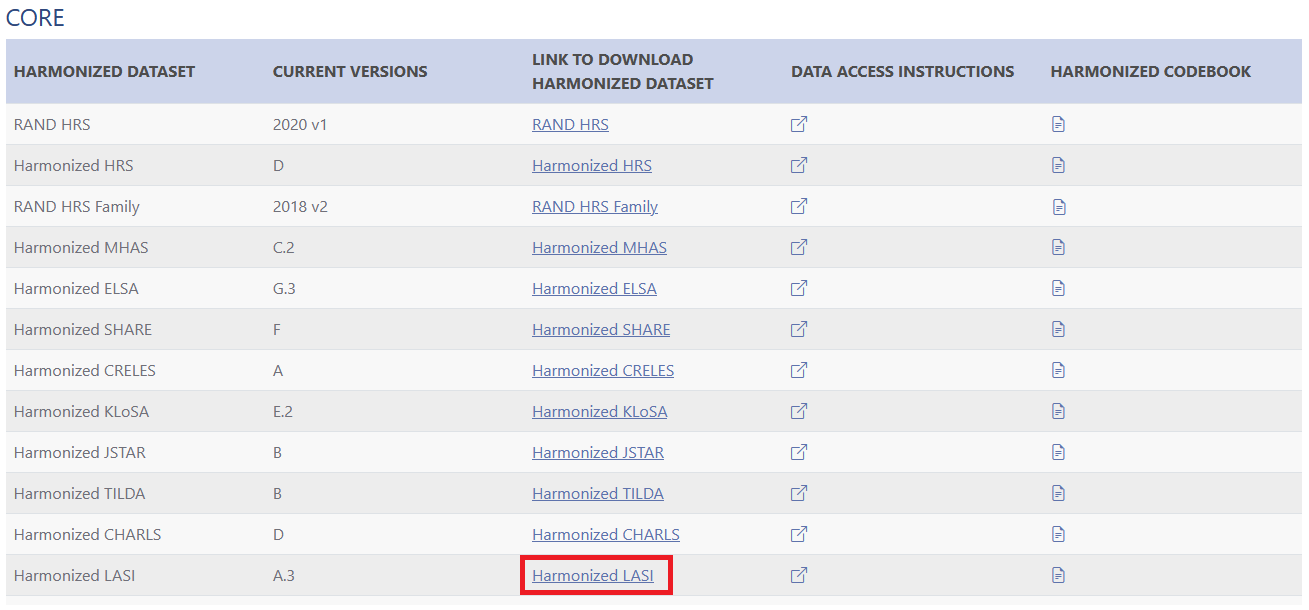1309x610 pixels.
Task: Click the Data Access Instructions column header
Action: pos(902,72)
